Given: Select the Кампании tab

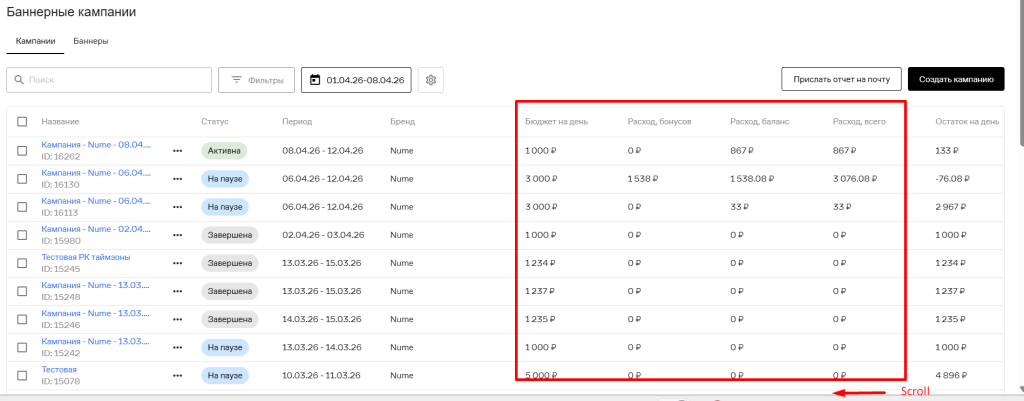Looking at the screenshot, I should (x=35, y=41).
